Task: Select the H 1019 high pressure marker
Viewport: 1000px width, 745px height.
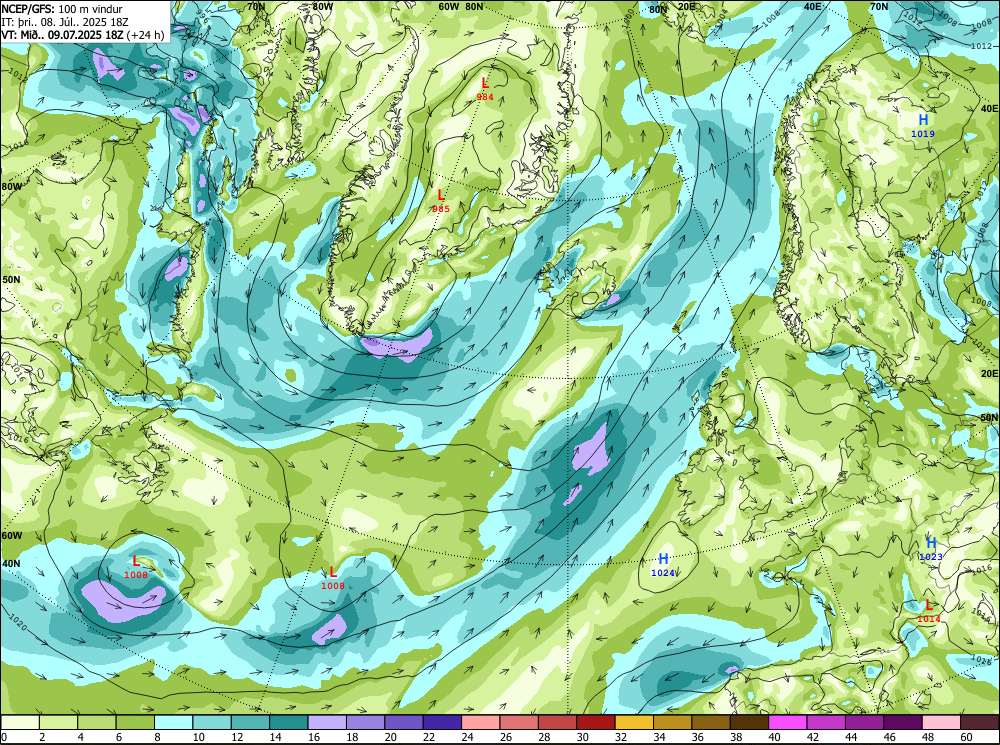Action: point(923,125)
